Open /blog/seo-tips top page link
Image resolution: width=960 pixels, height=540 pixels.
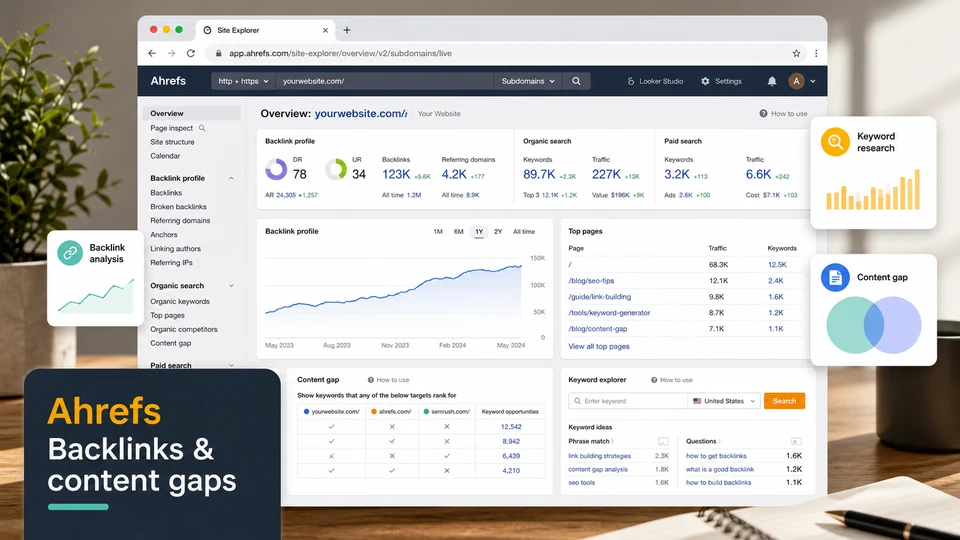click(x=591, y=281)
